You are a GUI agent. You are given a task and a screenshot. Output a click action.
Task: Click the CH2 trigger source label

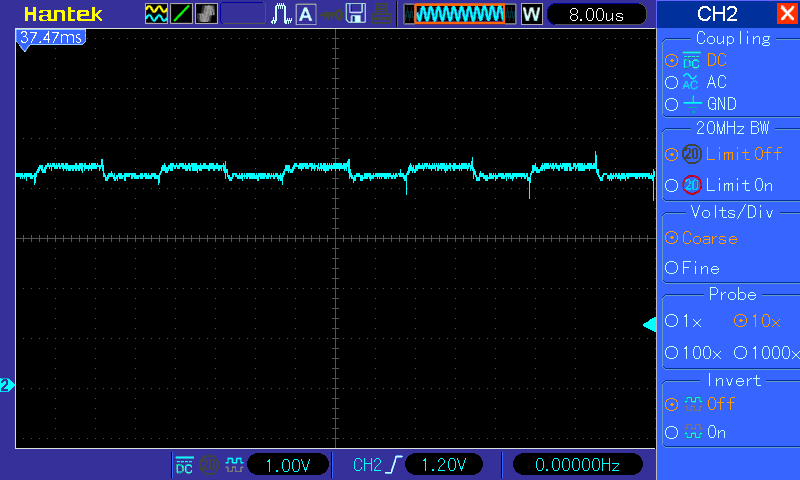pos(367,465)
